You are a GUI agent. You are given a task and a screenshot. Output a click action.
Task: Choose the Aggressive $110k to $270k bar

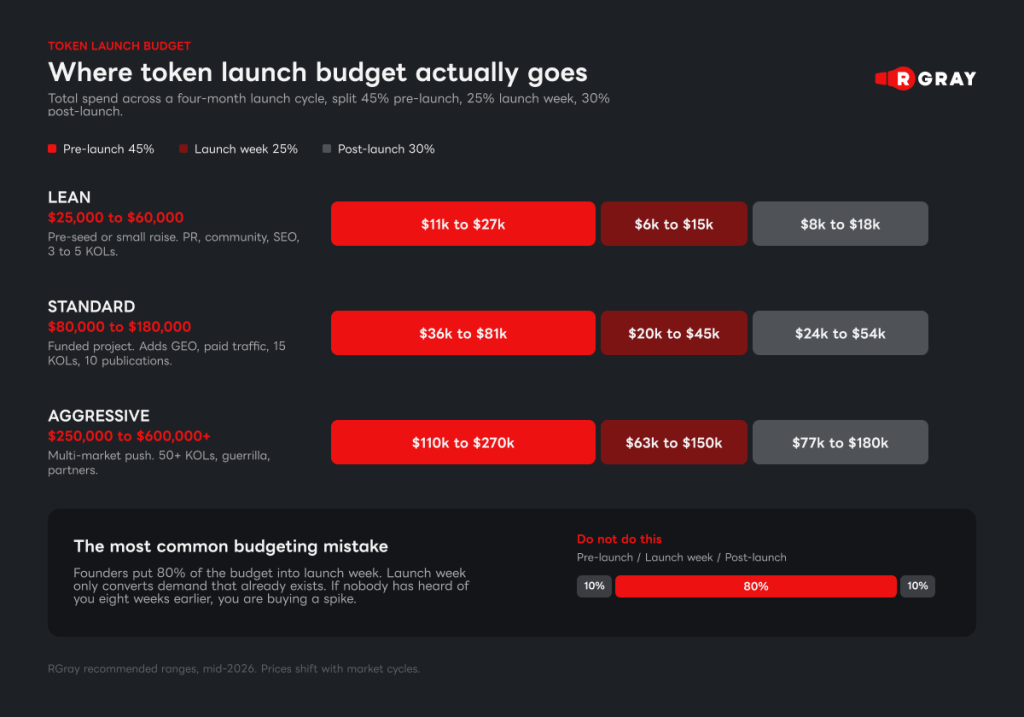pos(463,442)
